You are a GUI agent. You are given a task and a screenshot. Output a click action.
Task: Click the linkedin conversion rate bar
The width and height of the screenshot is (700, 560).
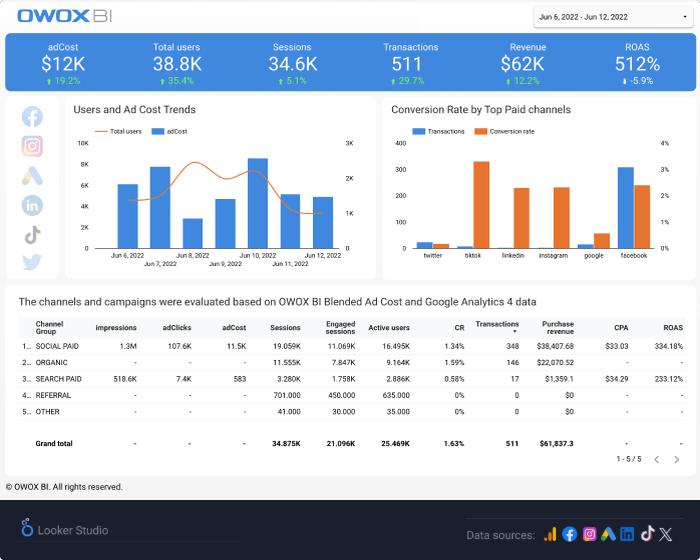coord(521,218)
